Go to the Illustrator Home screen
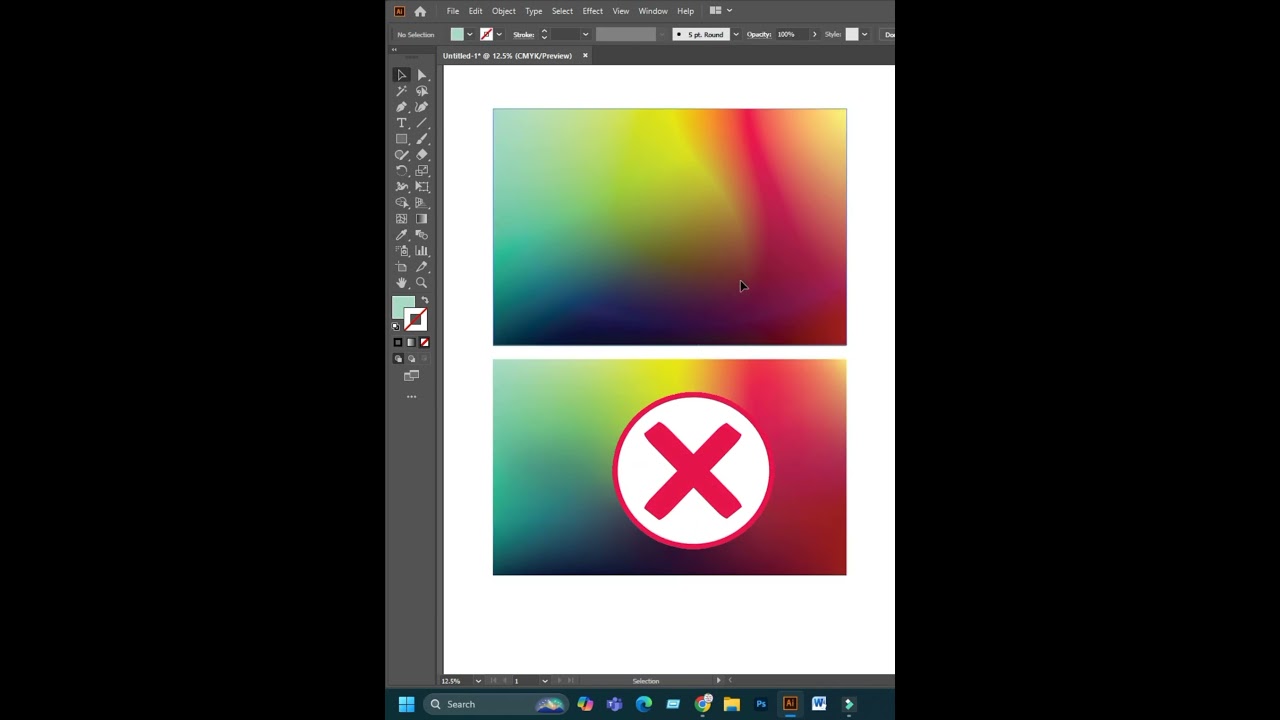Screen dimensions: 1280x720 (x=420, y=11)
